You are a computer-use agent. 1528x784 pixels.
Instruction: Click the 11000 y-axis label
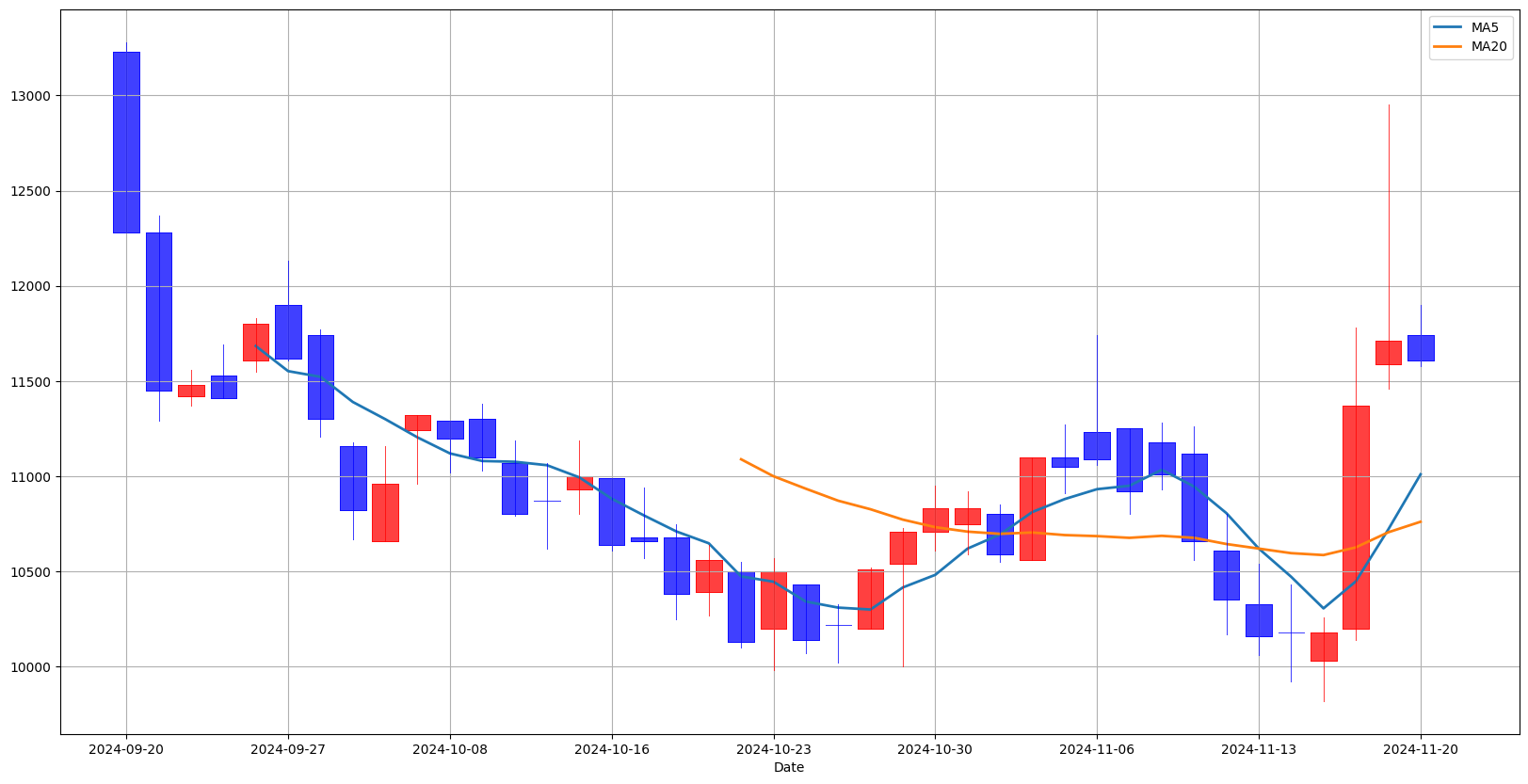[x=34, y=476]
